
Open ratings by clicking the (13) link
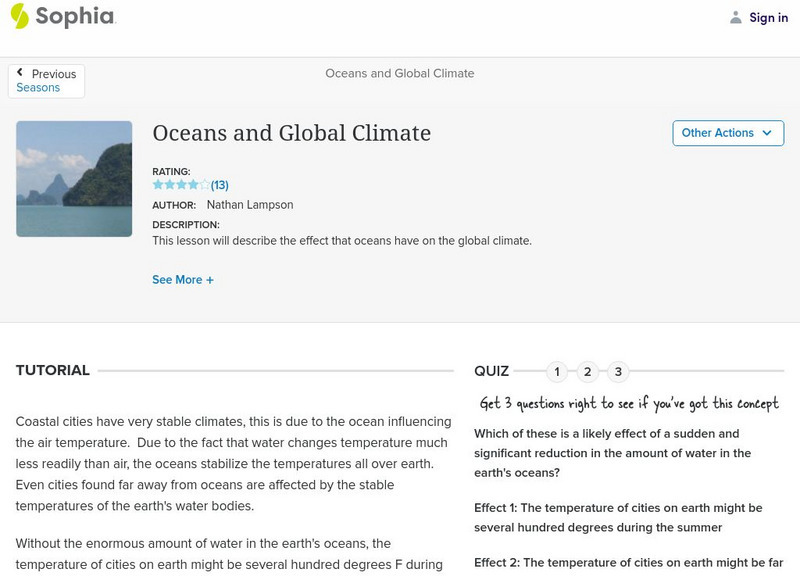click(219, 184)
